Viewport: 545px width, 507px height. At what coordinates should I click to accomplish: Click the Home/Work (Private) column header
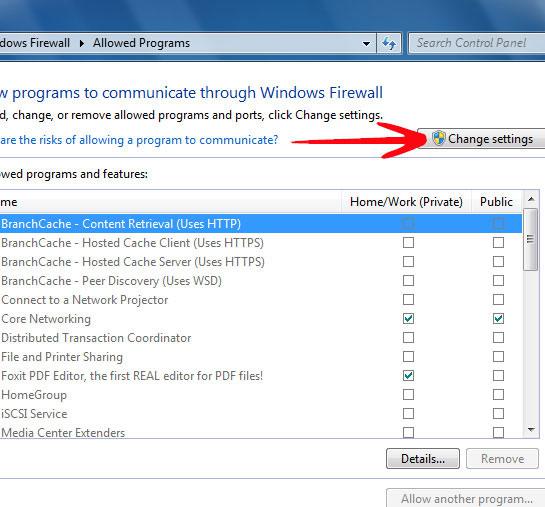click(406, 202)
